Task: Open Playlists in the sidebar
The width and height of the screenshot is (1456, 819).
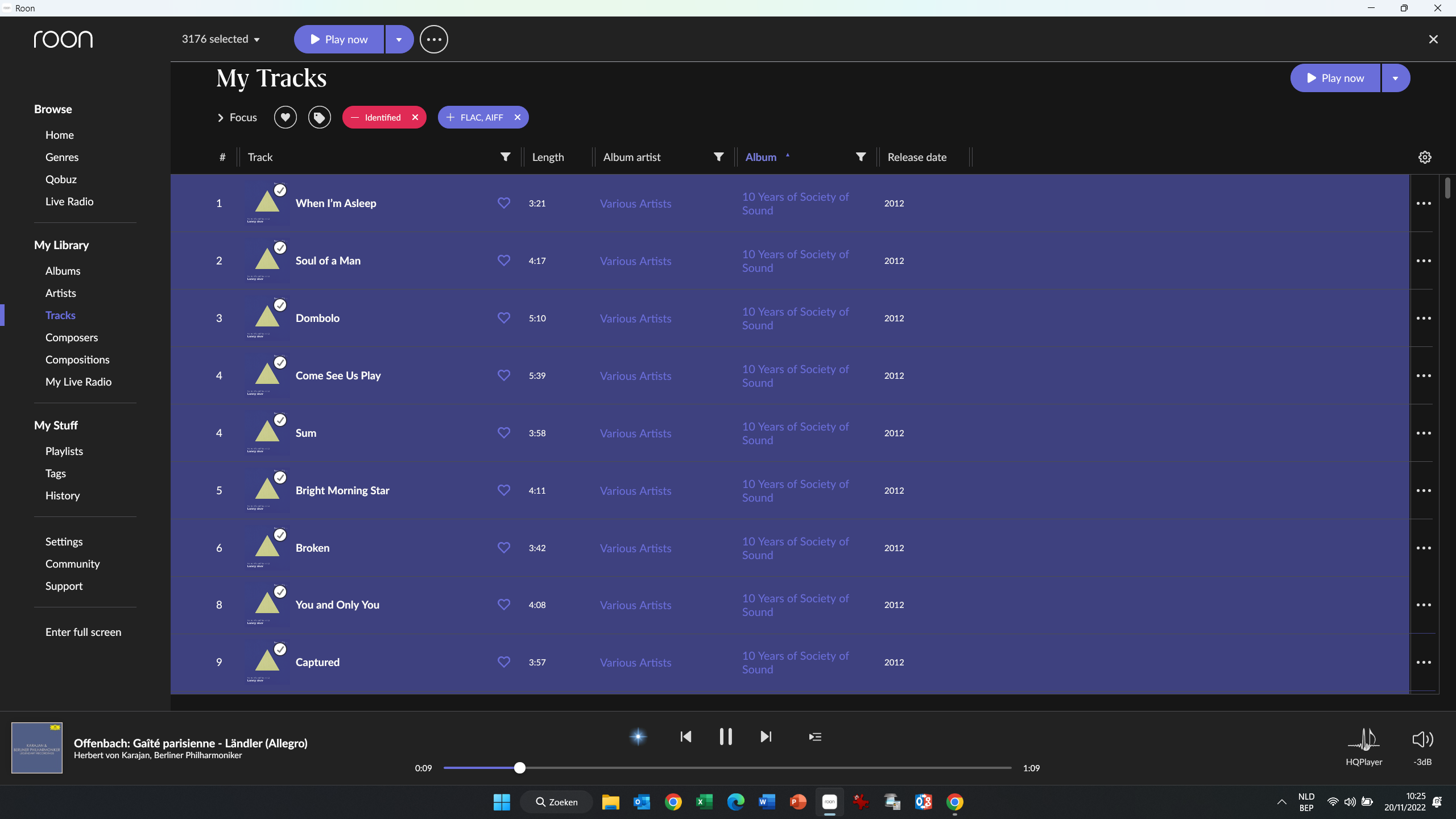Action: pos(64,451)
